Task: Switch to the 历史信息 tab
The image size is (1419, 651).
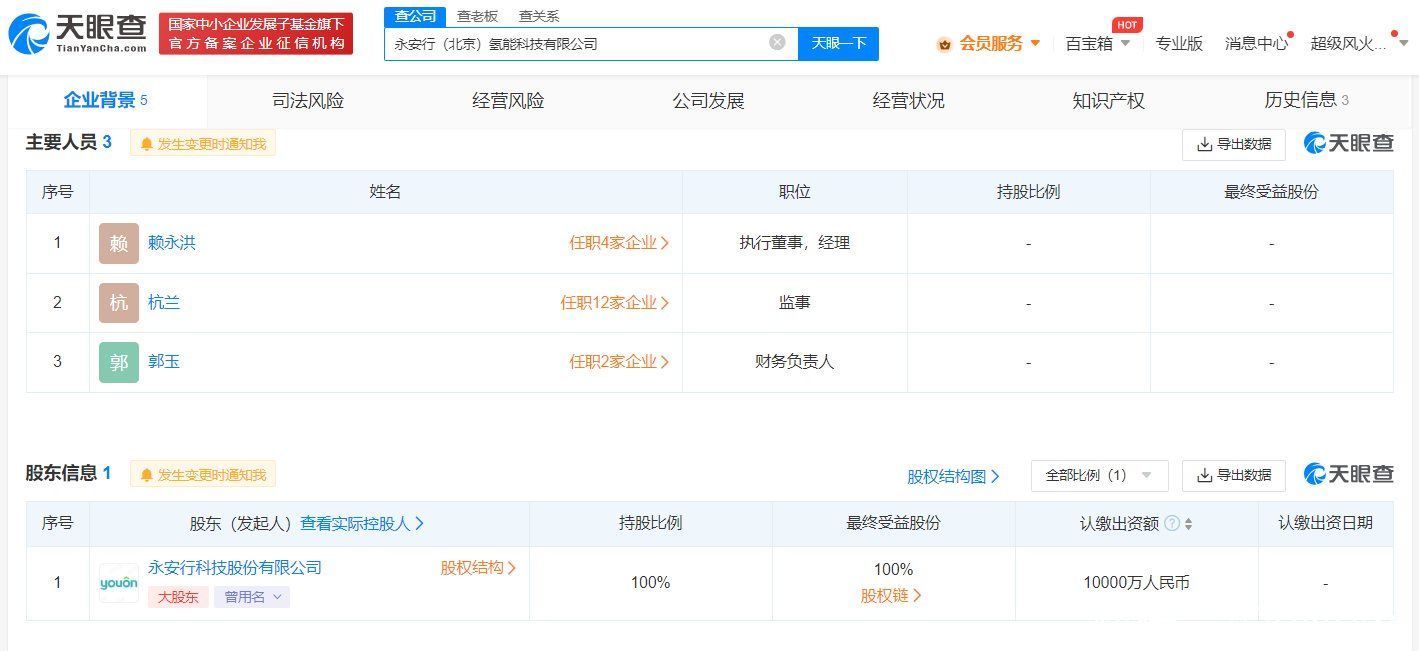Action: (x=1306, y=100)
